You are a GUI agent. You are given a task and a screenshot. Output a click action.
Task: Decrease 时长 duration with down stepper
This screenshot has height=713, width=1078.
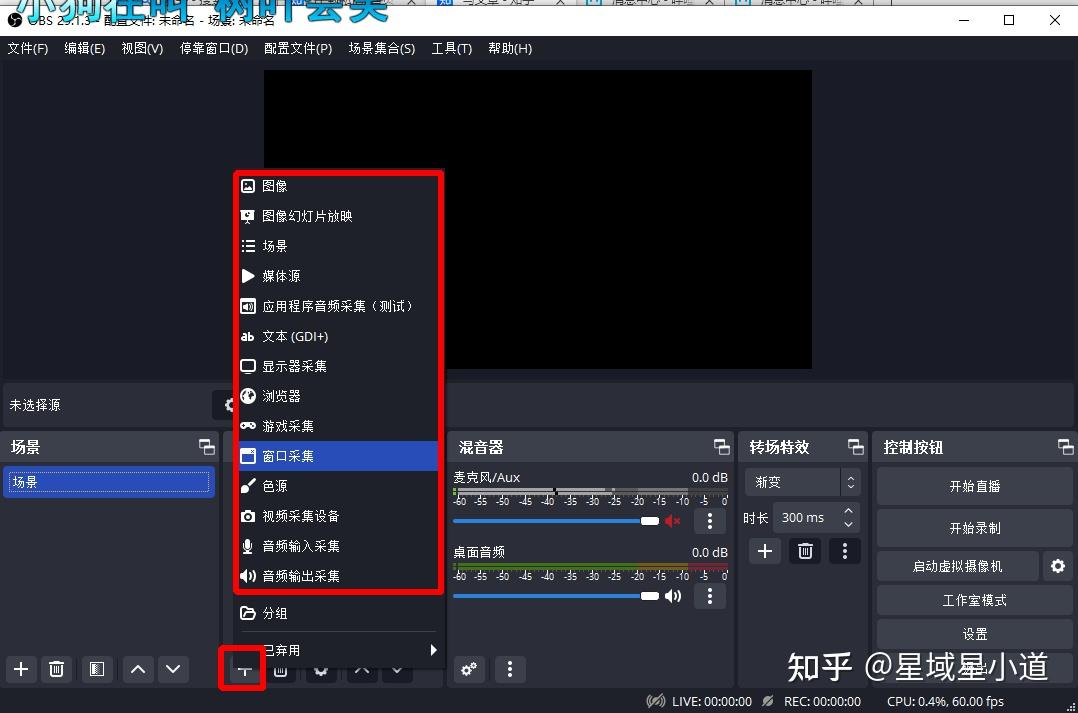pos(848,525)
